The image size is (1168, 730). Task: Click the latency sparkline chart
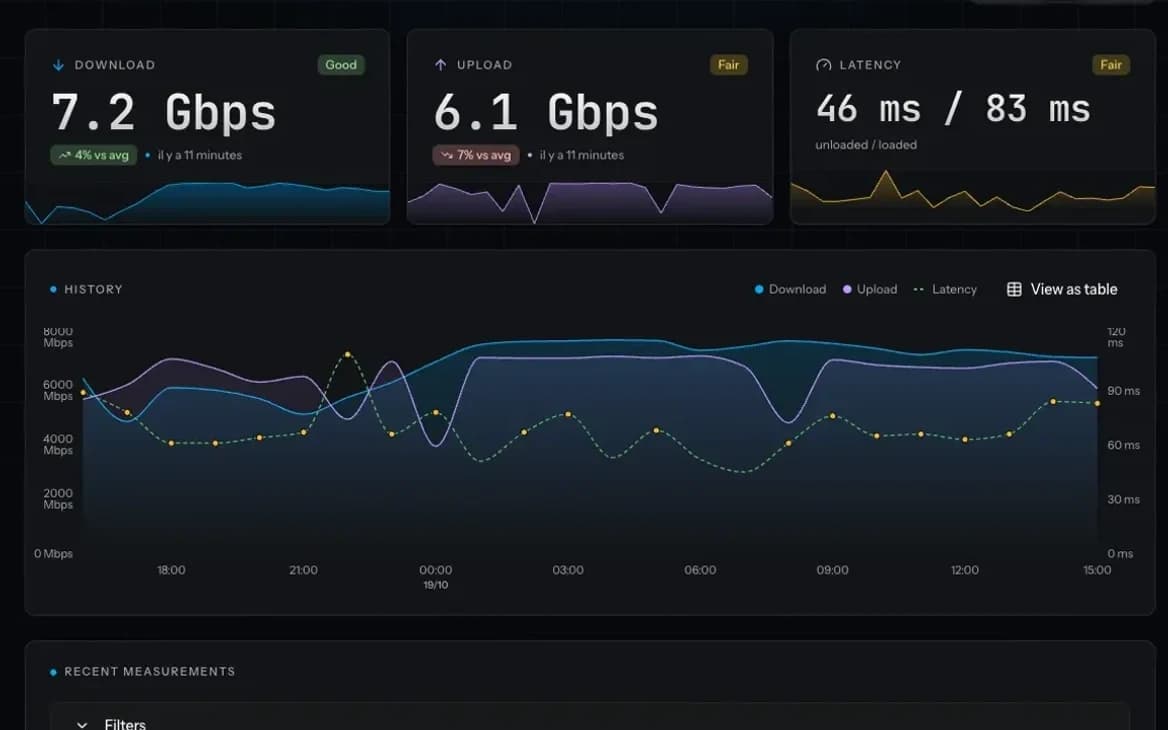point(973,195)
